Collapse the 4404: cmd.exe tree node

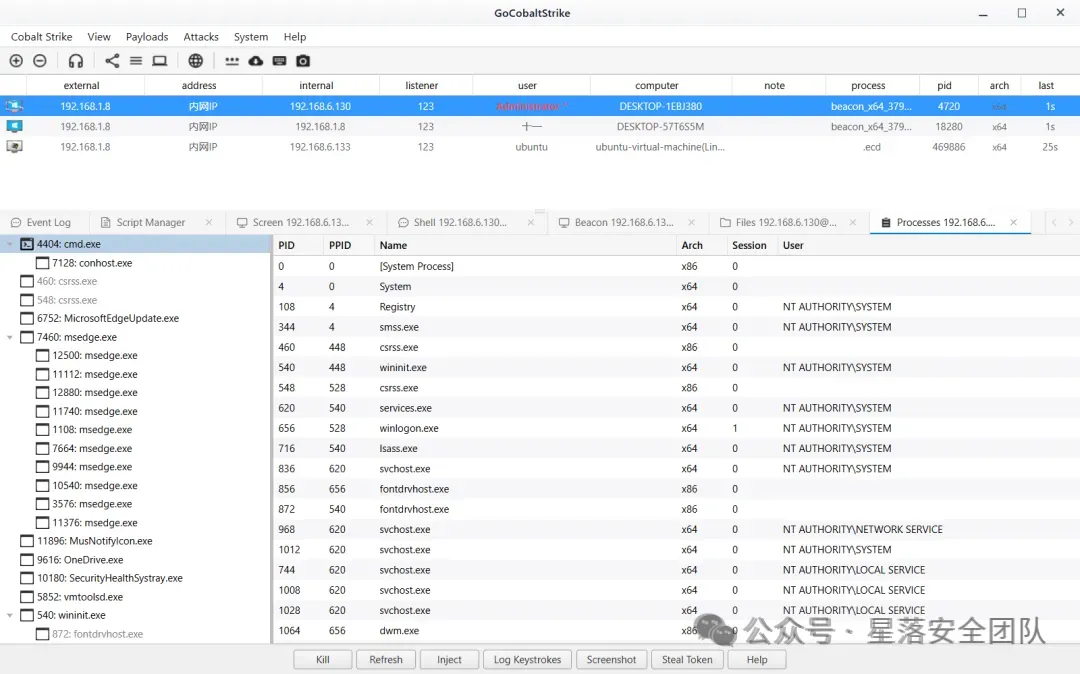pyautogui.click(x=10, y=244)
